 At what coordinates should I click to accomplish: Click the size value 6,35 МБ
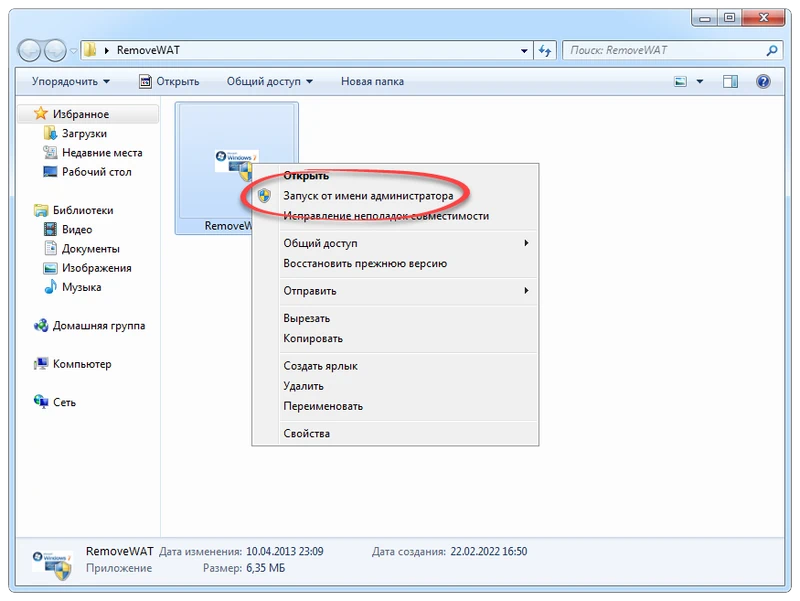click(x=265, y=568)
